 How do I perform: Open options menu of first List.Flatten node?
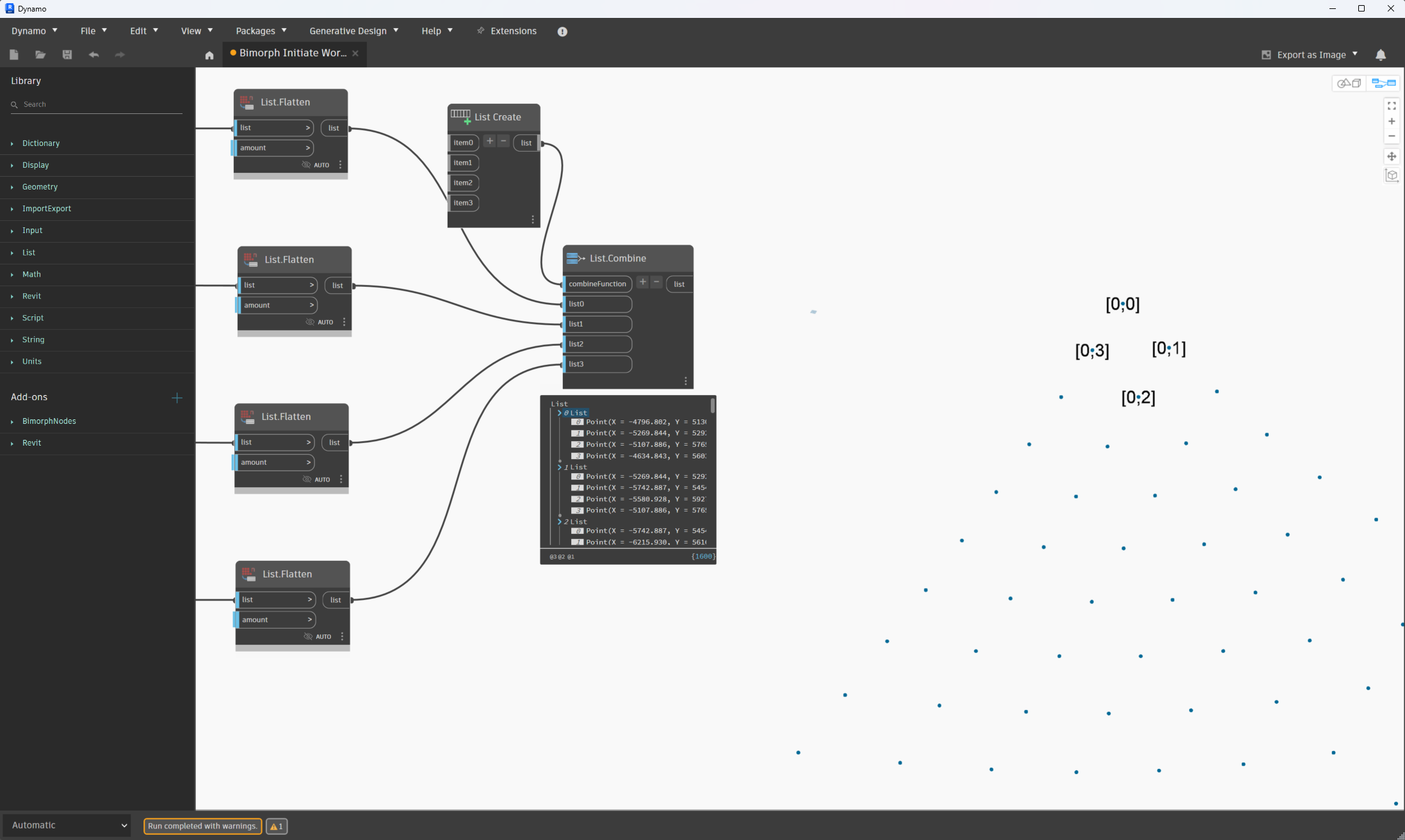click(341, 165)
